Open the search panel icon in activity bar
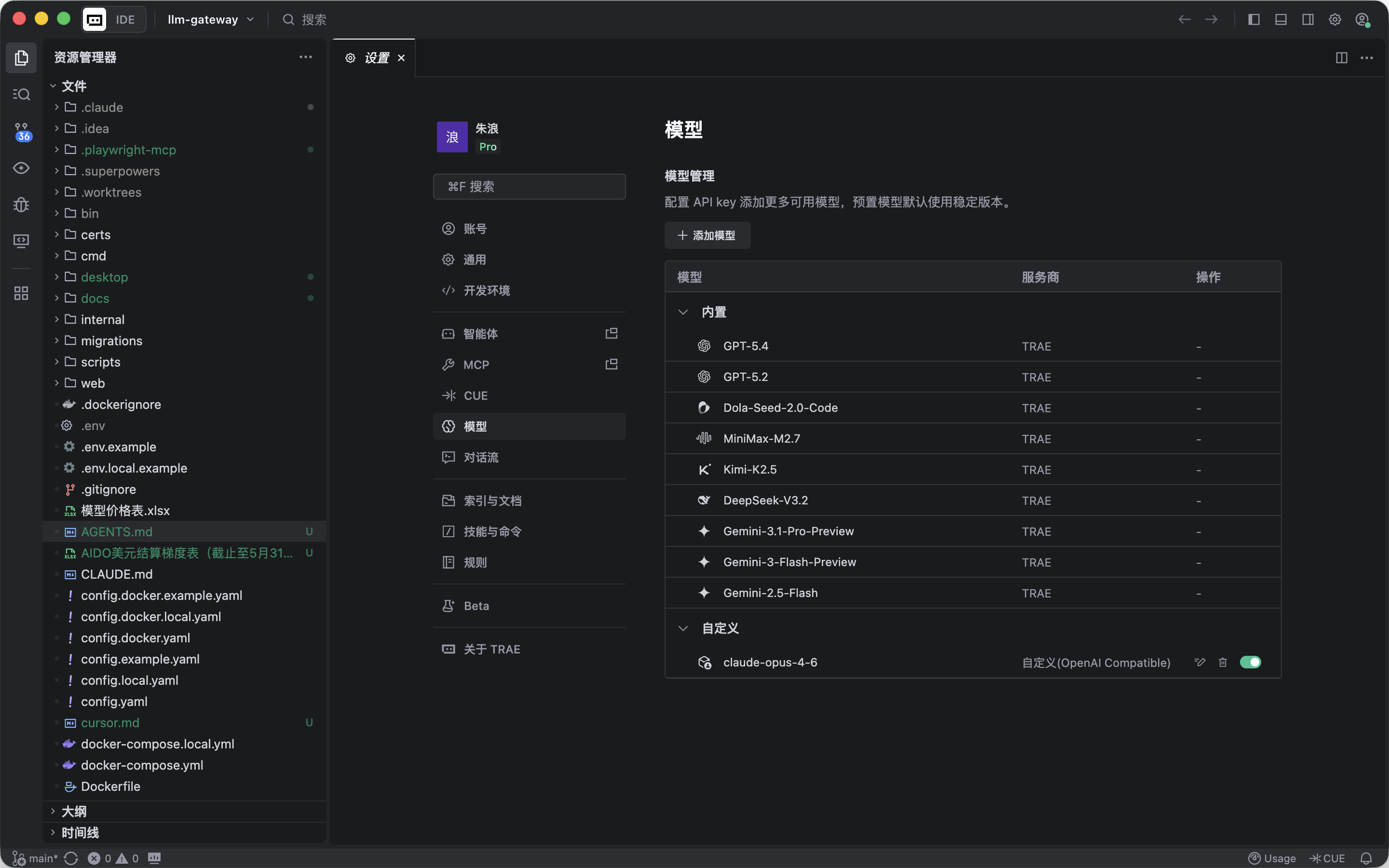This screenshot has height=868, width=1389. 21,94
